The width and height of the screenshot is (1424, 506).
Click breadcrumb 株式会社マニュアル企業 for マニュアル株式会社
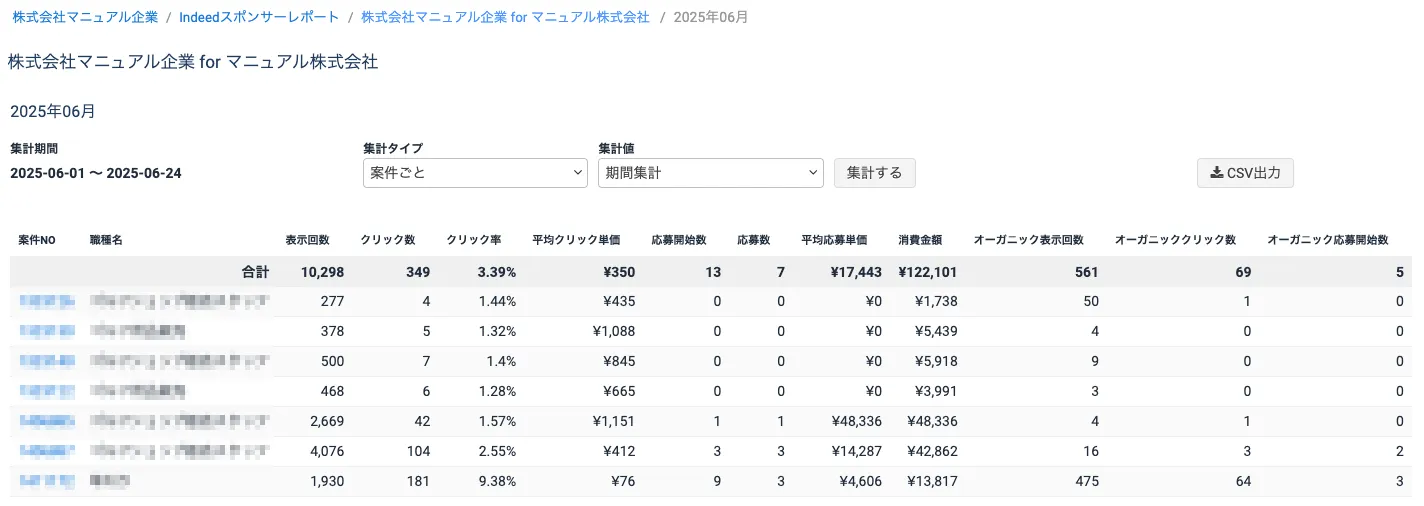coord(505,17)
